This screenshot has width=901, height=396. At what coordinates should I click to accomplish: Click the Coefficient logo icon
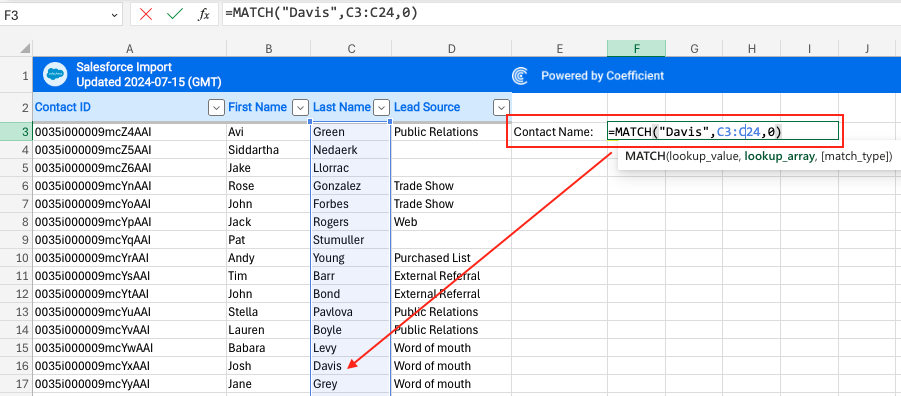point(520,75)
